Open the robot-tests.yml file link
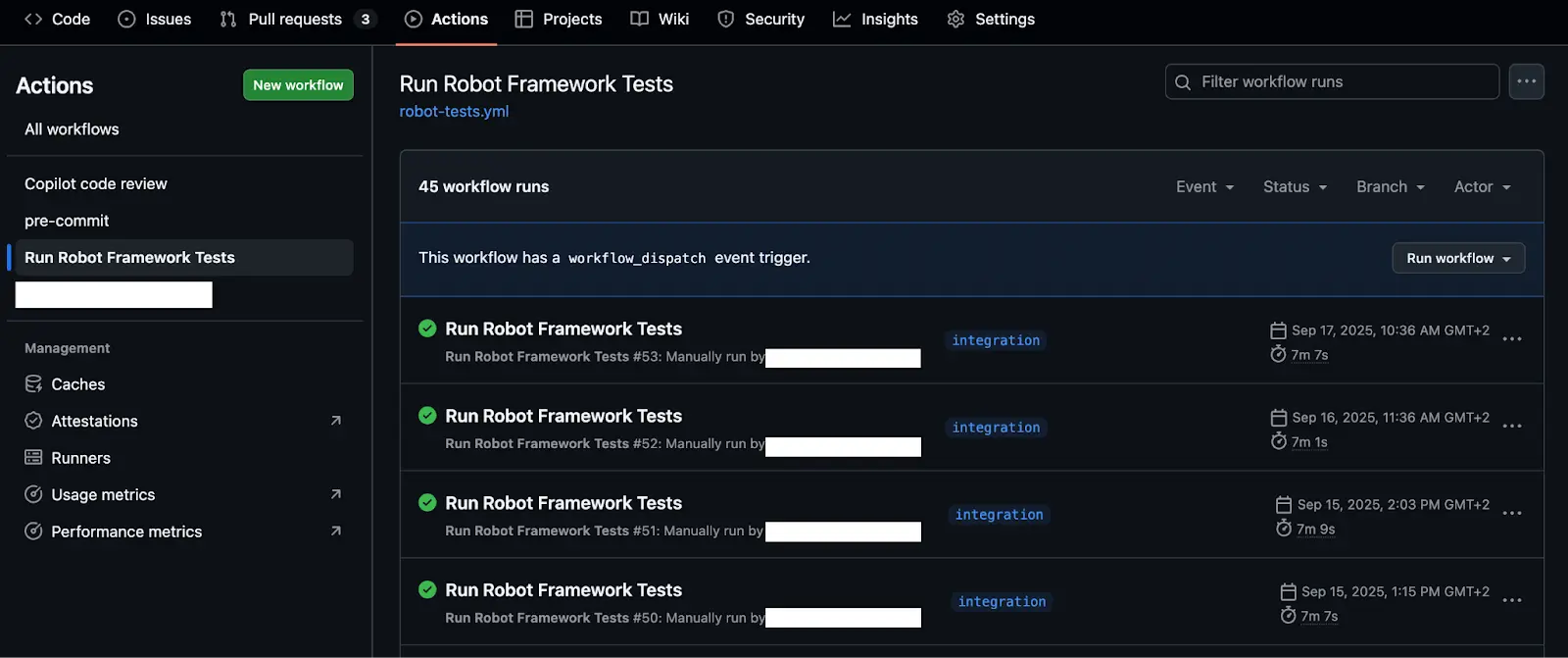Screen dimensions: 1568x658 point(454,112)
